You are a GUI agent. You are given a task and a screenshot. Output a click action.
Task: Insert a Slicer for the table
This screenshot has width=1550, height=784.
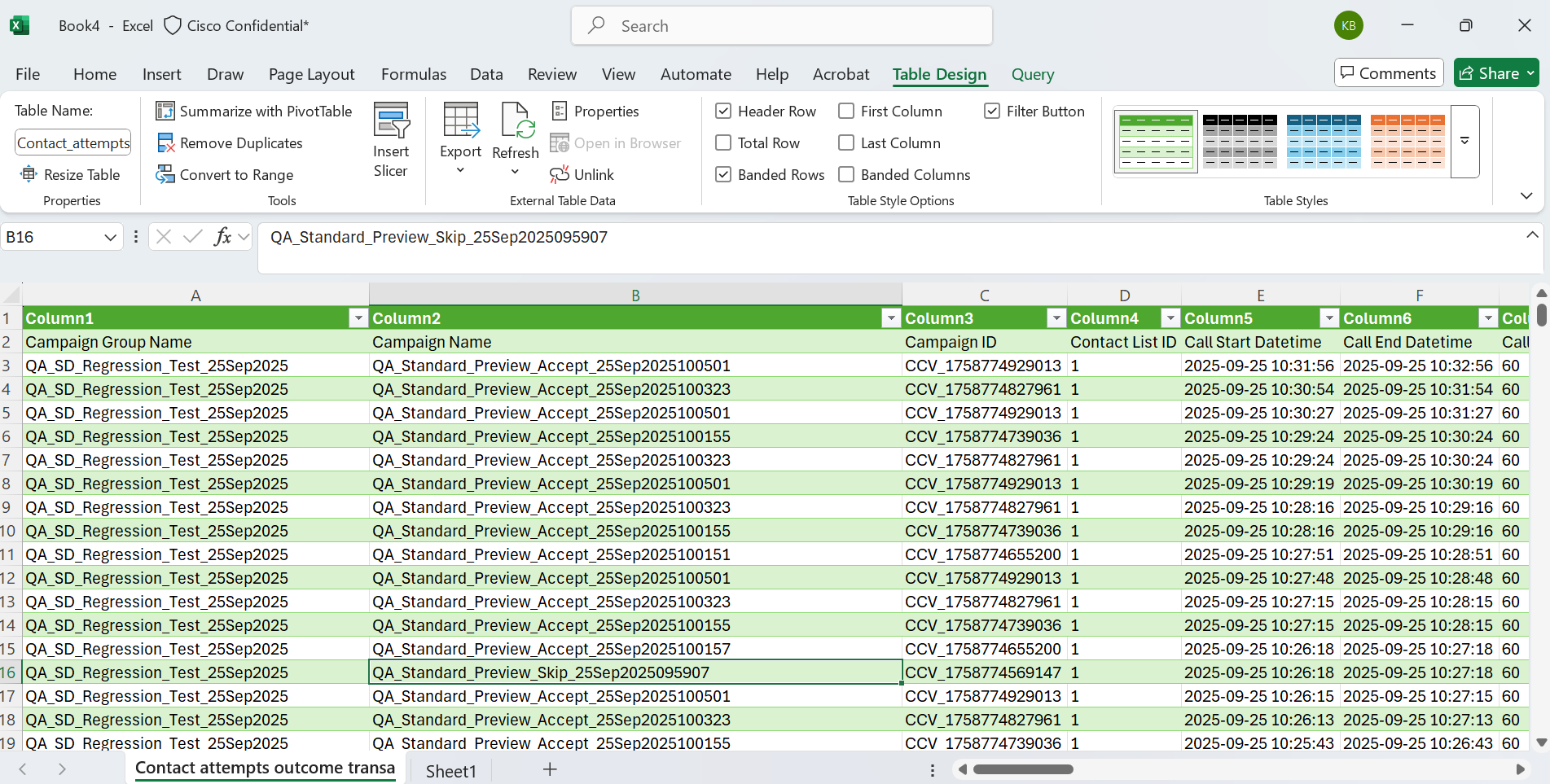coord(391,138)
